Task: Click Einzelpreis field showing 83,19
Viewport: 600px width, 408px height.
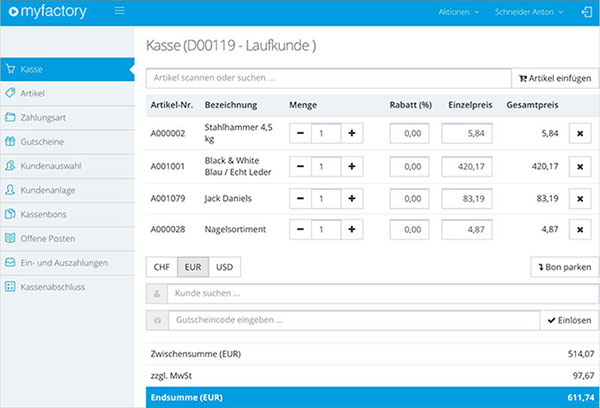Action: pyautogui.click(x=467, y=199)
